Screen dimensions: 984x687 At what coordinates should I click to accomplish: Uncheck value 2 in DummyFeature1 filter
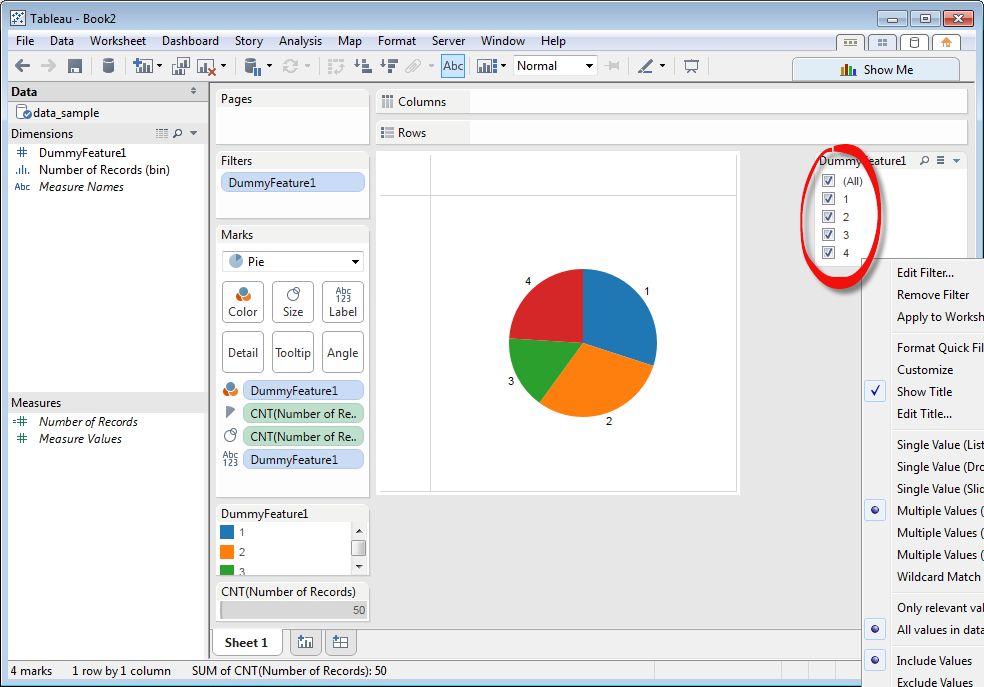pyautogui.click(x=828, y=217)
